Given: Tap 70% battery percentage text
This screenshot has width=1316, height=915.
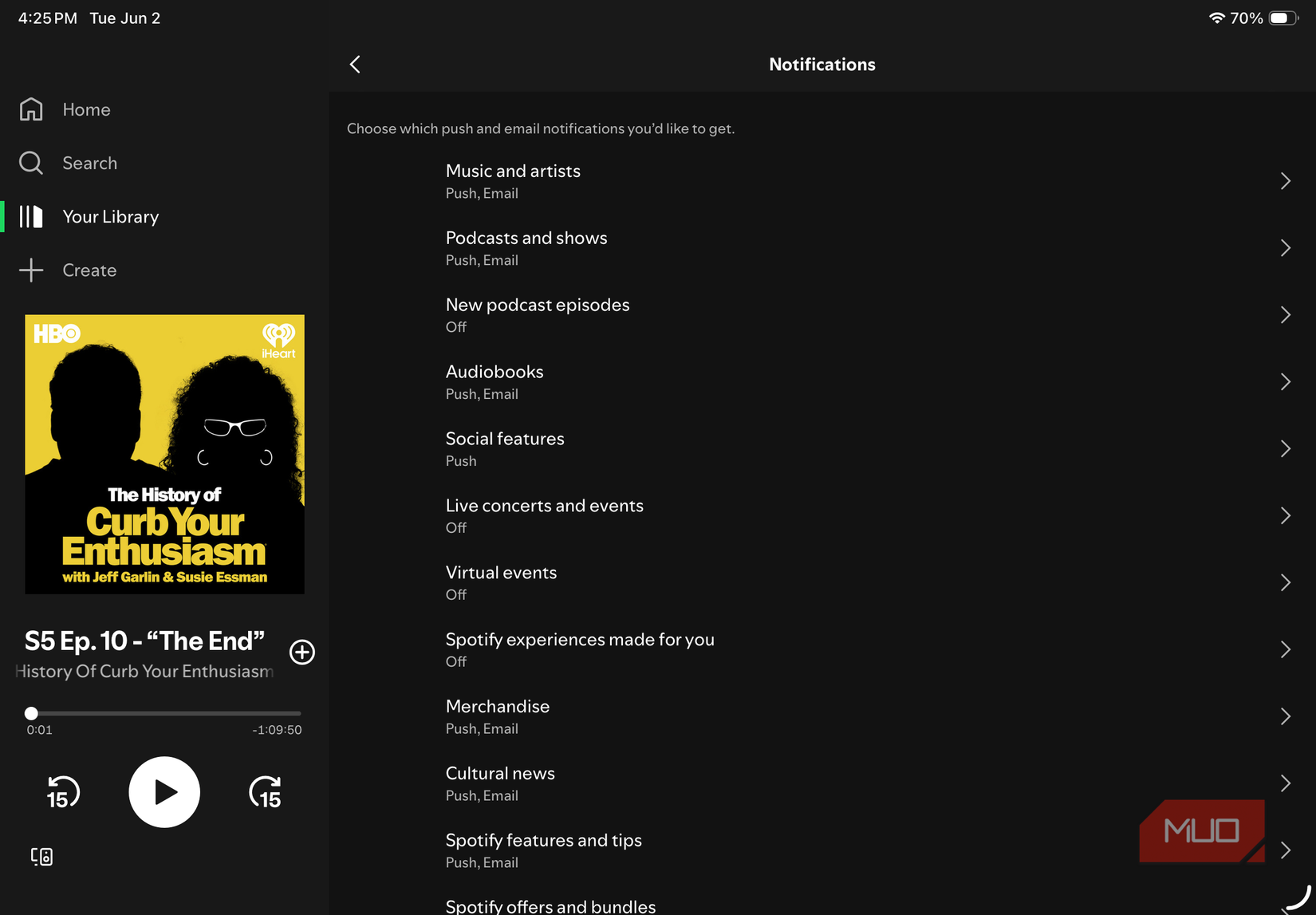Looking at the screenshot, I should tap(1247, 18).
